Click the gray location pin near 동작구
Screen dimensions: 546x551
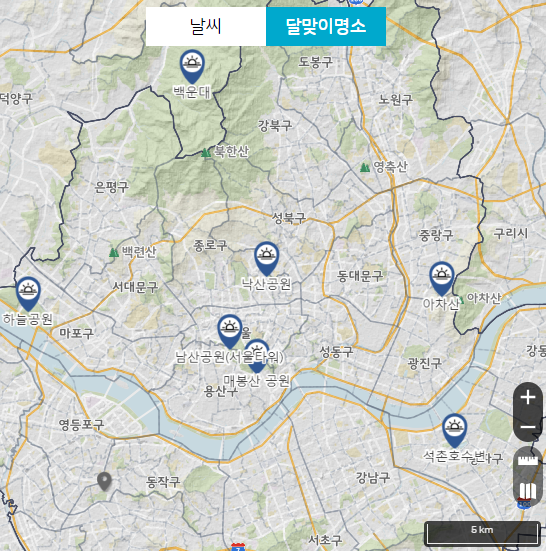(104, 481)
